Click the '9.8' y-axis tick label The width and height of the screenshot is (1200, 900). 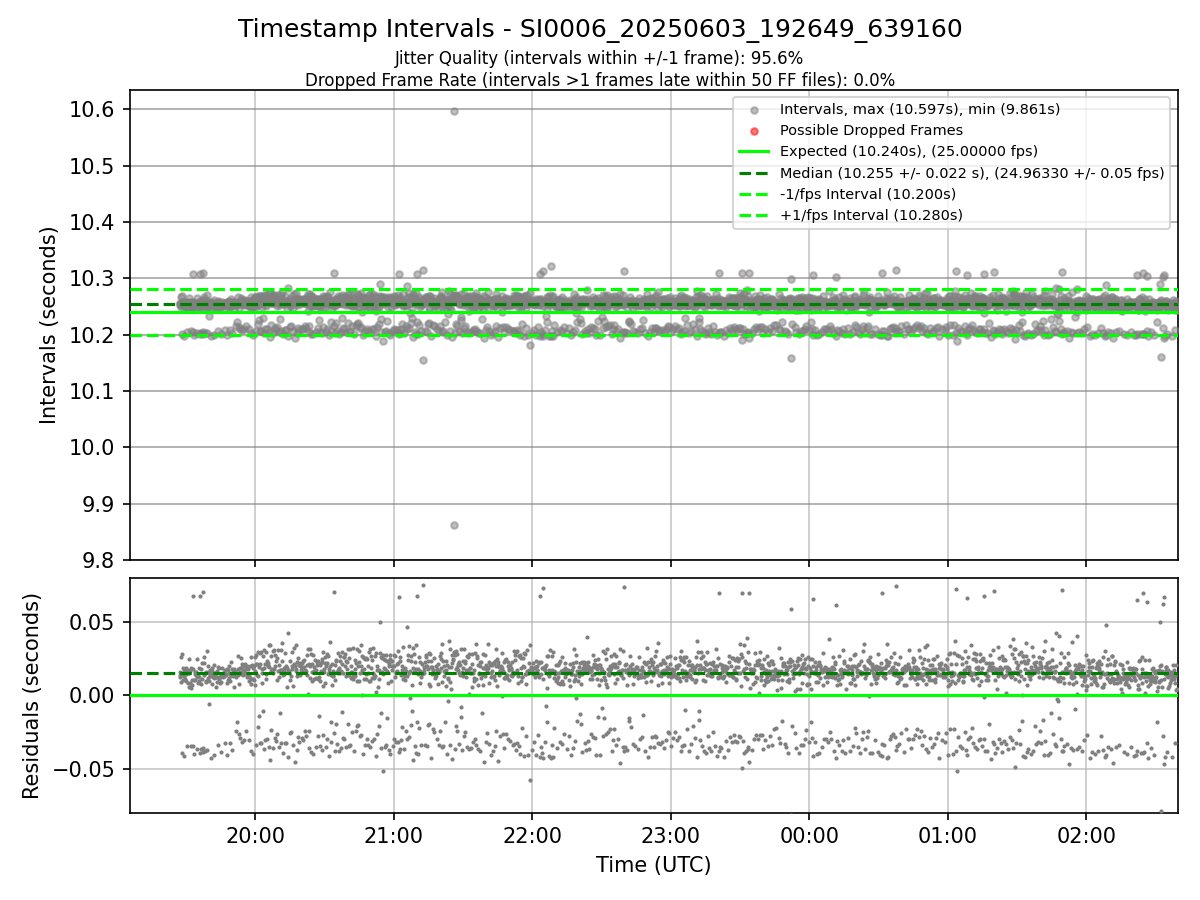(x=100, y=560)
